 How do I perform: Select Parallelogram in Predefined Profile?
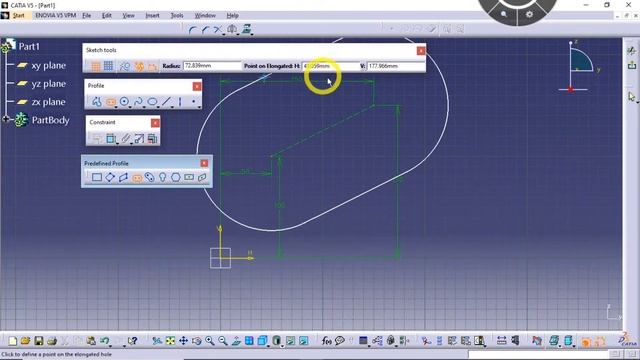point(123,177)
